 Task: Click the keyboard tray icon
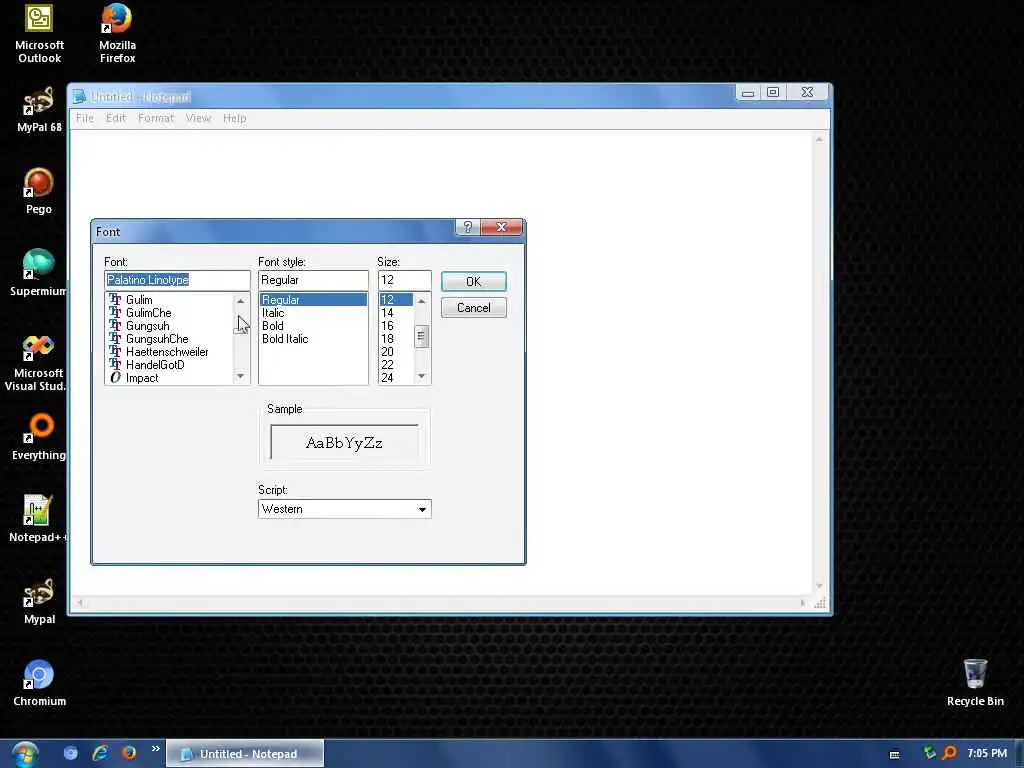[895, 755]
